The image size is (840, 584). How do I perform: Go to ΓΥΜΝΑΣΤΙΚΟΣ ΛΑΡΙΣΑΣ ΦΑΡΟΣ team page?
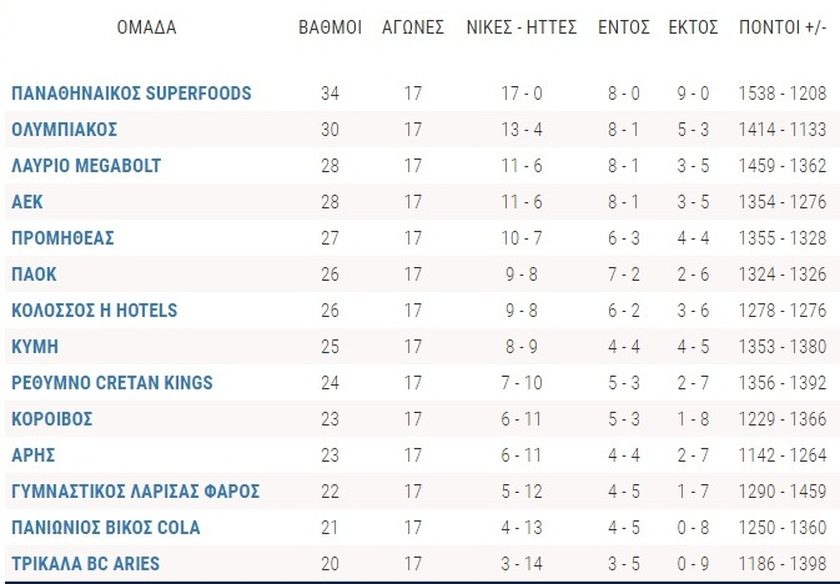[x=136, y=491]
